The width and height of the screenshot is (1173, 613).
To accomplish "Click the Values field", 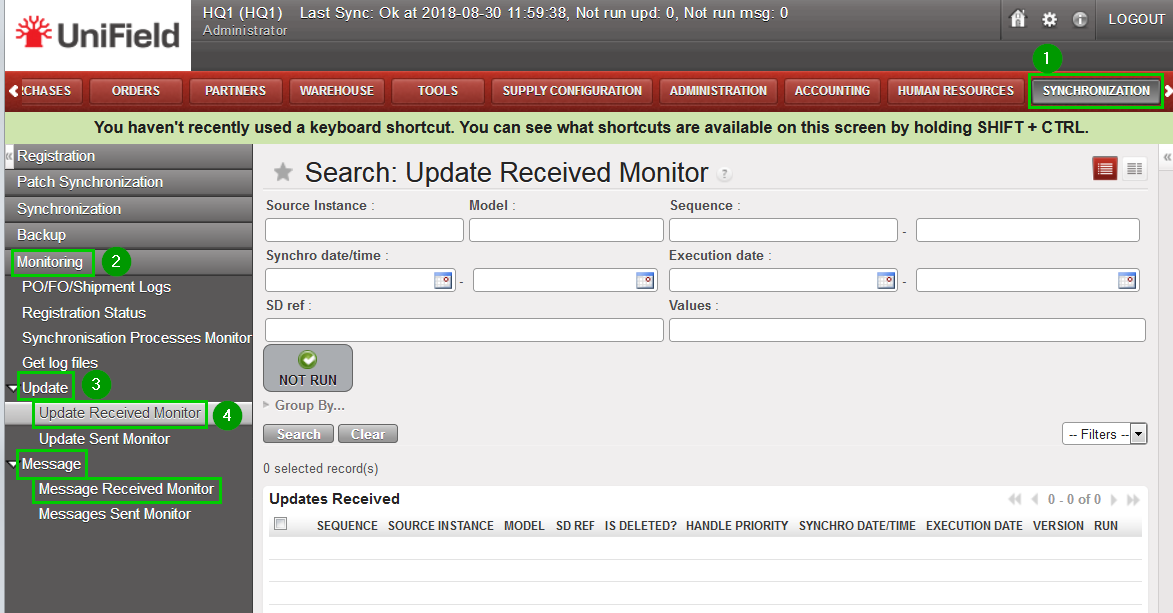I will point(907,330).
